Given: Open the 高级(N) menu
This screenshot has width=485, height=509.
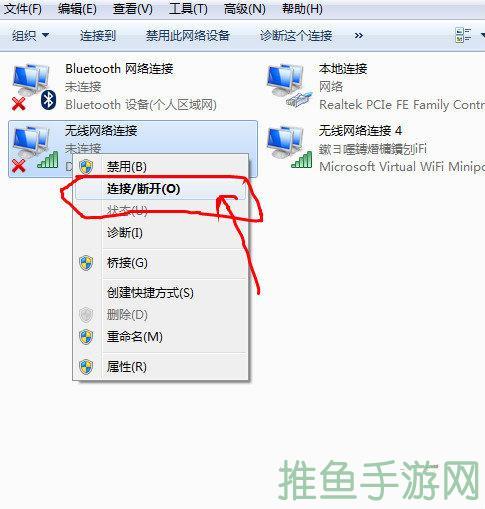Looking at the screenshot, I should [x=245, y=9].
